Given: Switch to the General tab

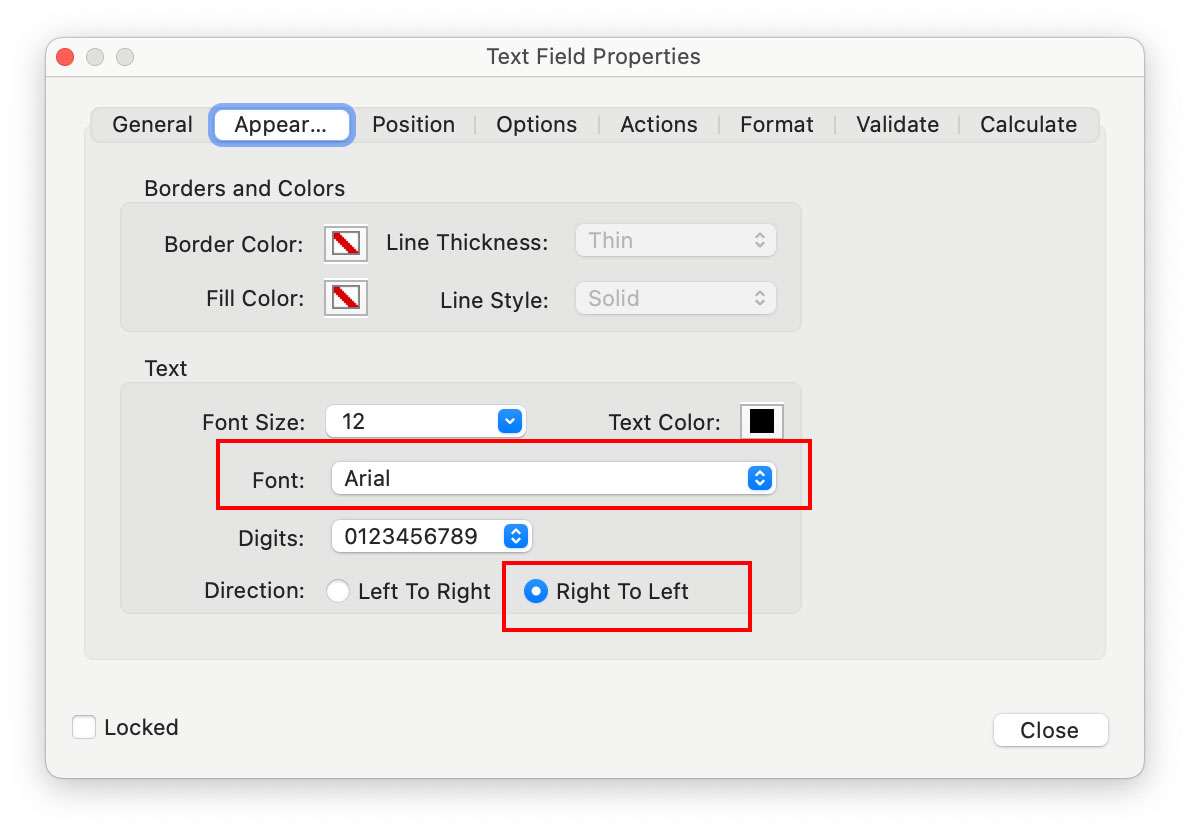Looking at the screenshot, I should coord(151,124).
